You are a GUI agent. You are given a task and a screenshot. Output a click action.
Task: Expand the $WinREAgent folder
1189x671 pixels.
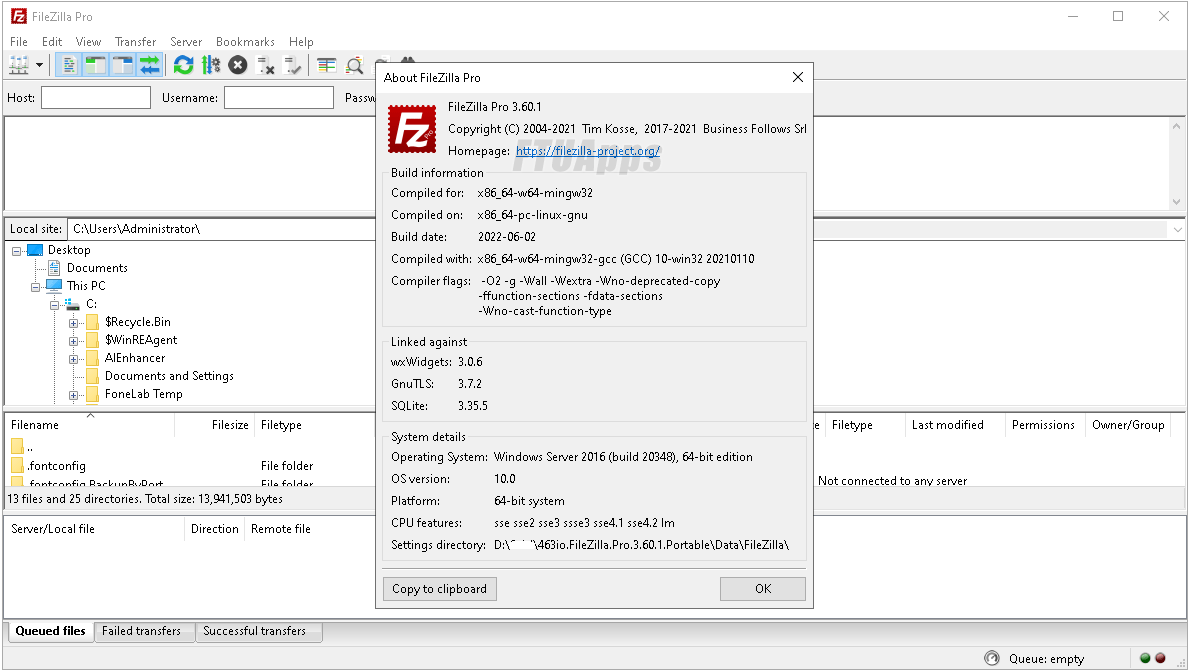pyautogui.click(x=74, y=341)
